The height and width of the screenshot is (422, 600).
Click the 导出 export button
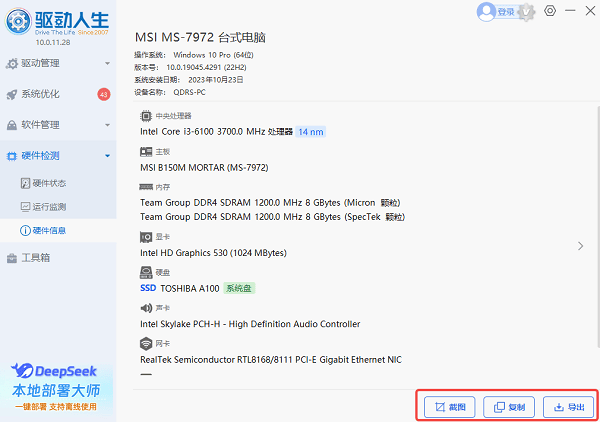[567, 407]
